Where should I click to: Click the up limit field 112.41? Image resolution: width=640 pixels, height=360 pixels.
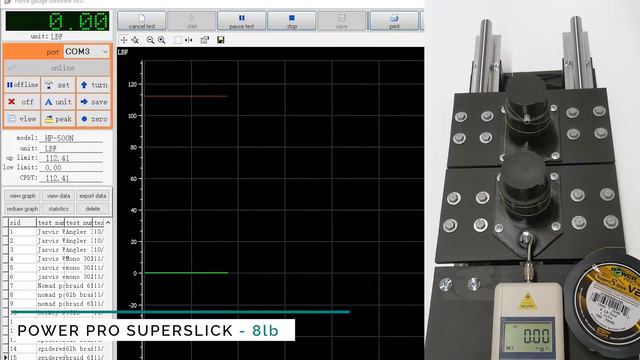71,158
